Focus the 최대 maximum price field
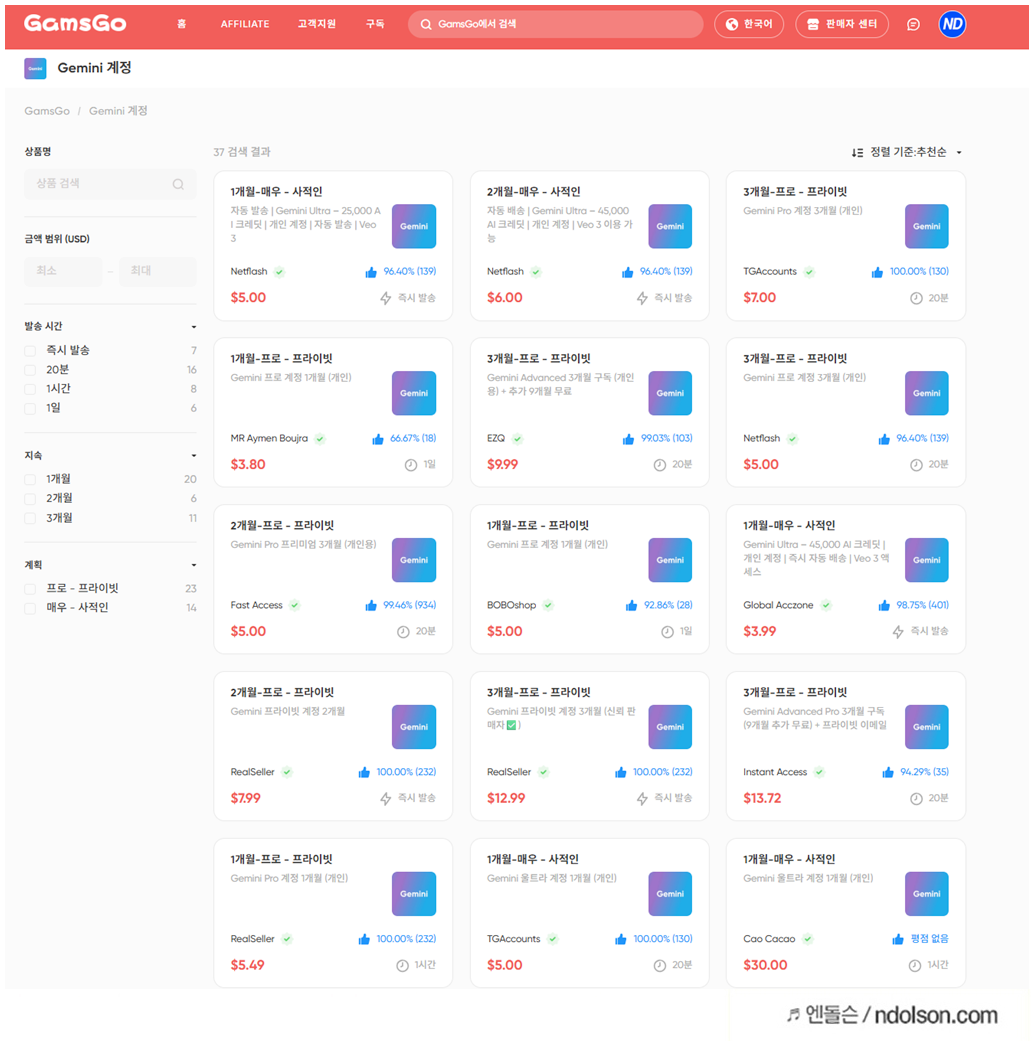The image size is (1034, 1041). 157,271
